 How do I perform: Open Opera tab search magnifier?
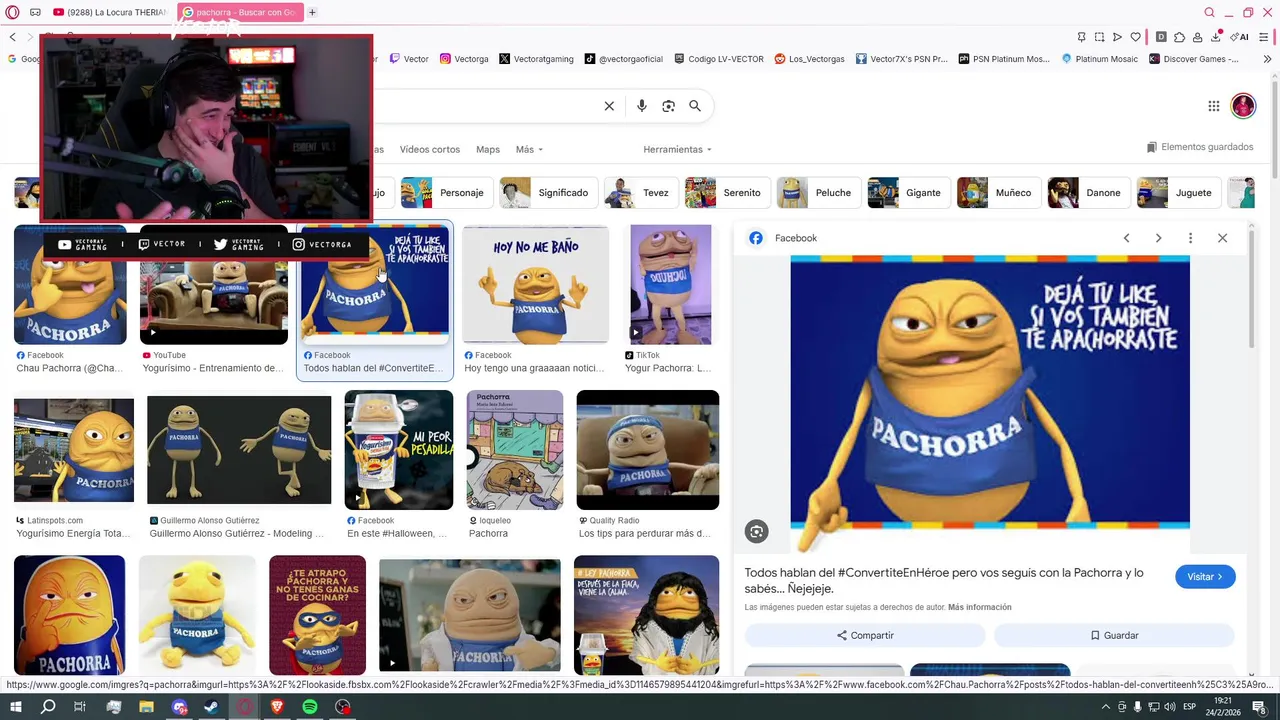(1209, 12)
